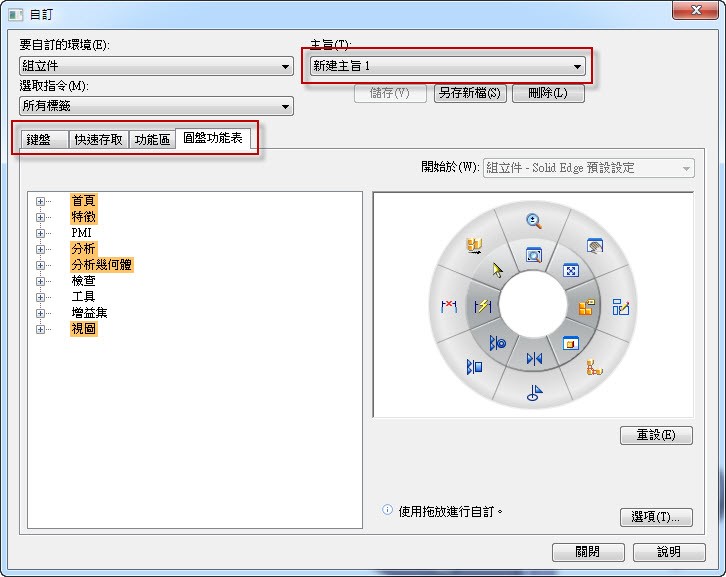Select the 增益集 tree label
Screen dimensions: 726x577
pos(89,313)
